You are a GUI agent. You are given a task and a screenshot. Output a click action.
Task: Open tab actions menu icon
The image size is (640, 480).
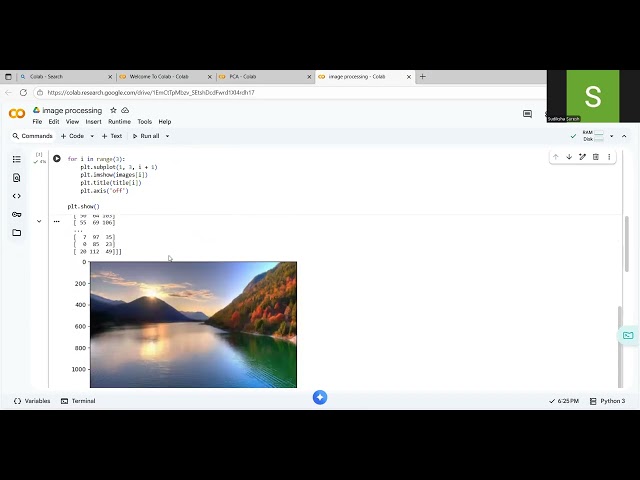click(8, 76)
